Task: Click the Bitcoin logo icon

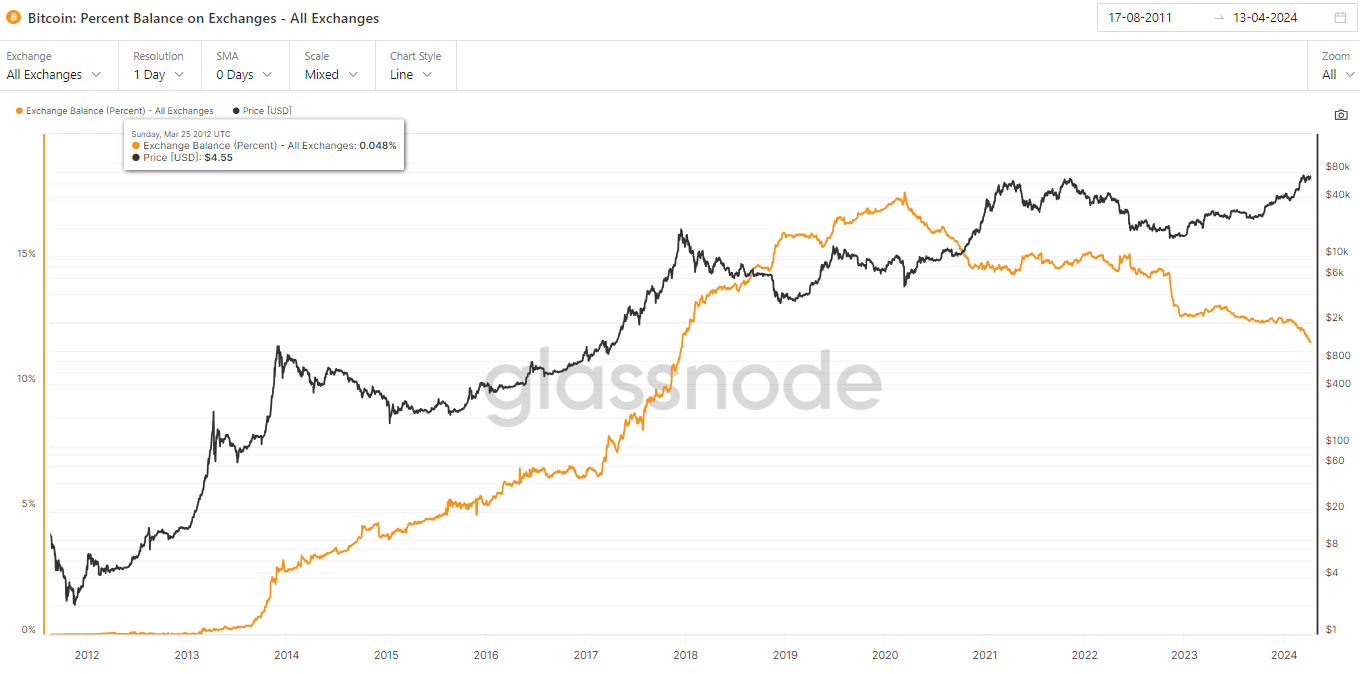Action: [14, 18]
